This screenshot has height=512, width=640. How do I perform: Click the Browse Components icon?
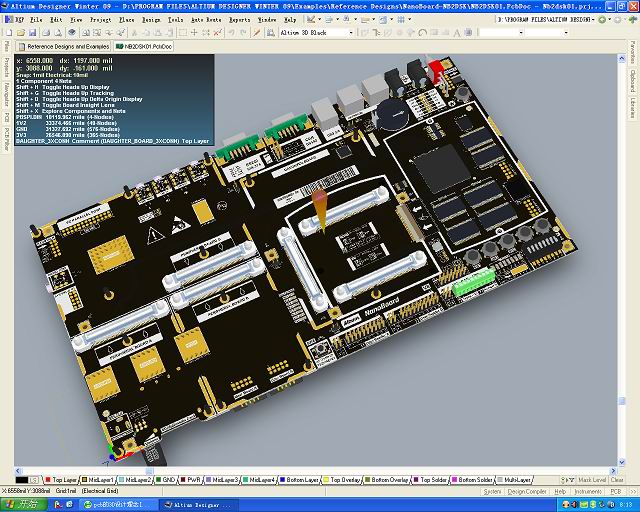tap(270, 33)
